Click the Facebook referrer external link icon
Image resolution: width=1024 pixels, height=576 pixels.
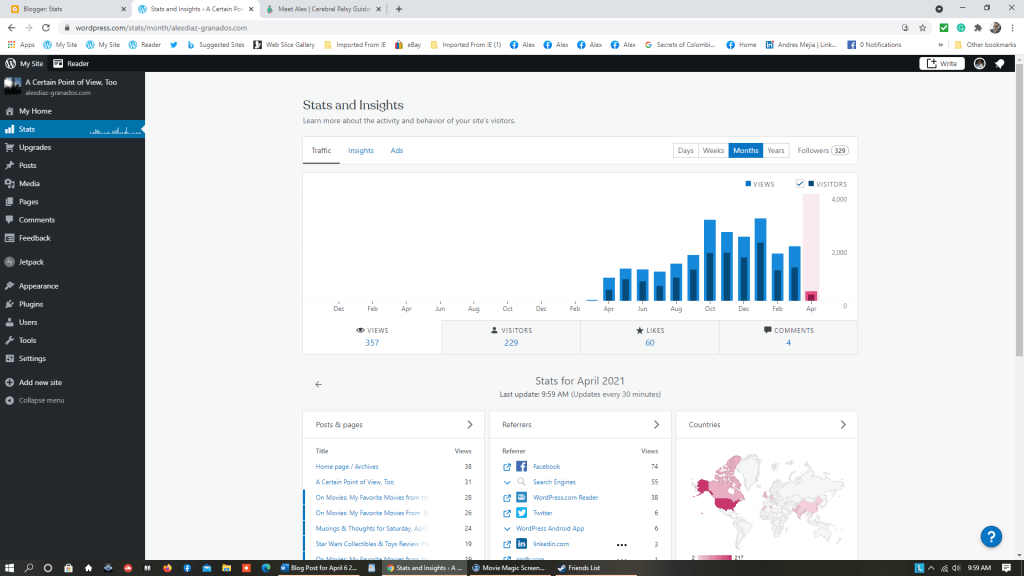pos(507,467)
